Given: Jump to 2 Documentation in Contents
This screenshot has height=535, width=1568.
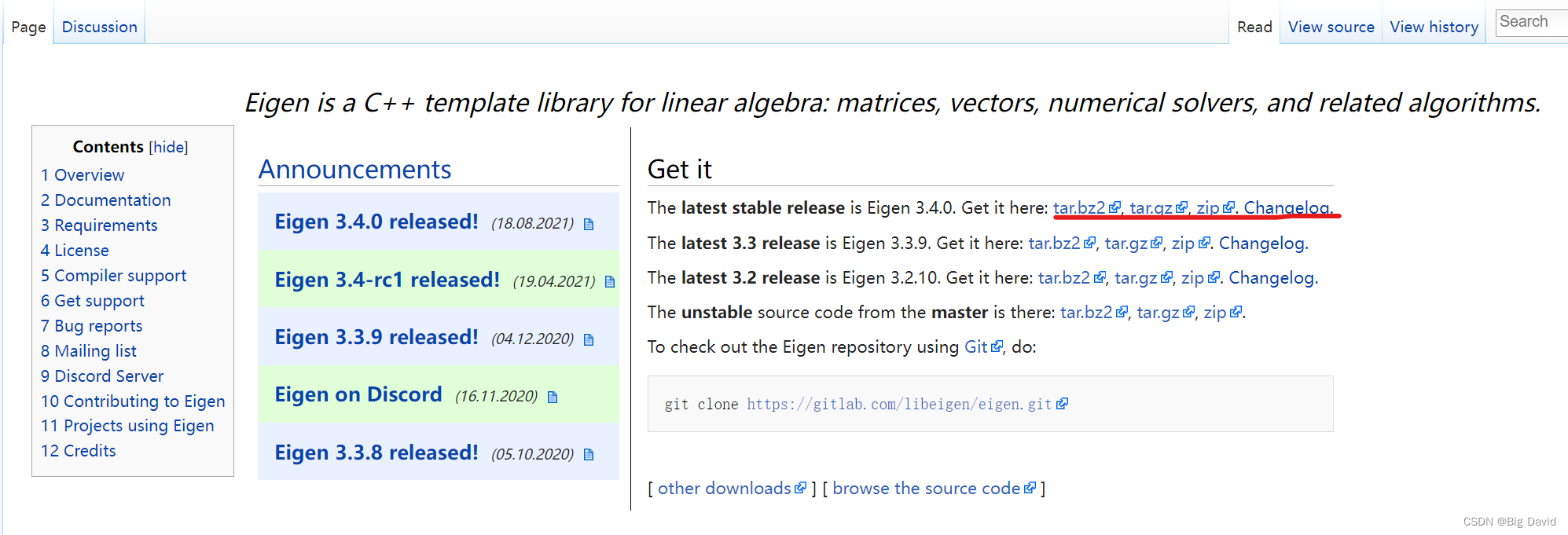Looking at the screenshot, I should coord(106,200).
